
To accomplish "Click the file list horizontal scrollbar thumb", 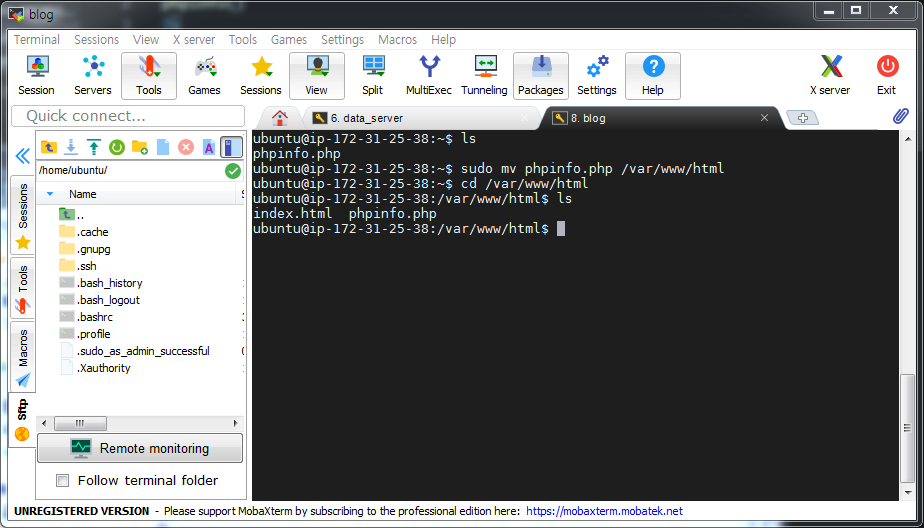I will [81, 423].
